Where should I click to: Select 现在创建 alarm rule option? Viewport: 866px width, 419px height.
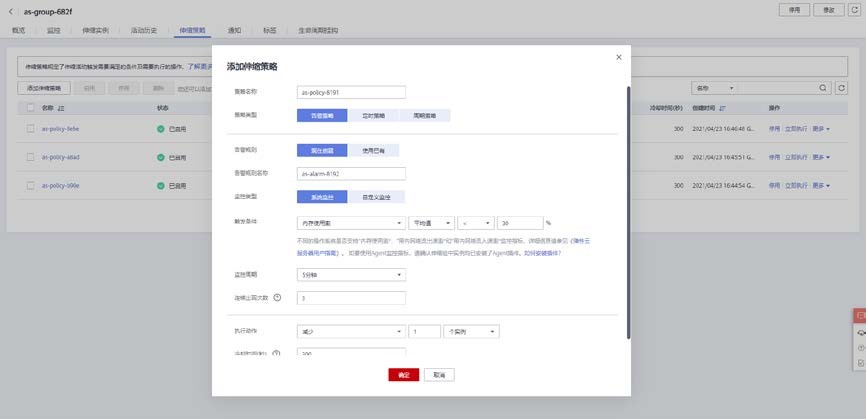(x=322, y=150)
